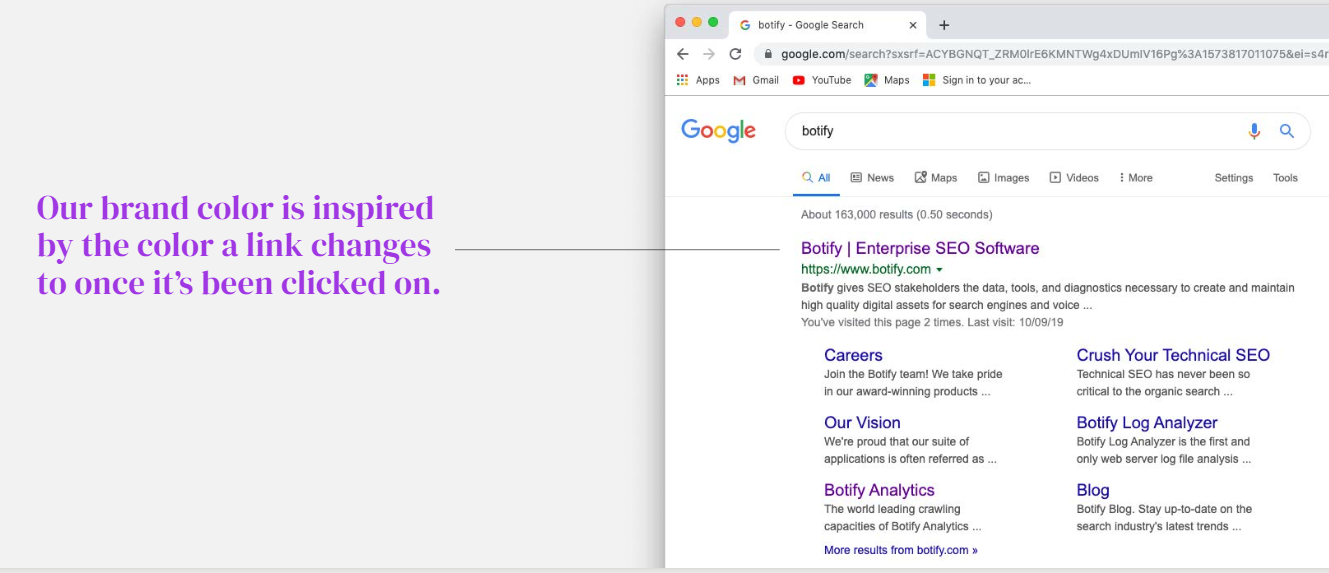Click the Google logo

[x=718, y=131]
